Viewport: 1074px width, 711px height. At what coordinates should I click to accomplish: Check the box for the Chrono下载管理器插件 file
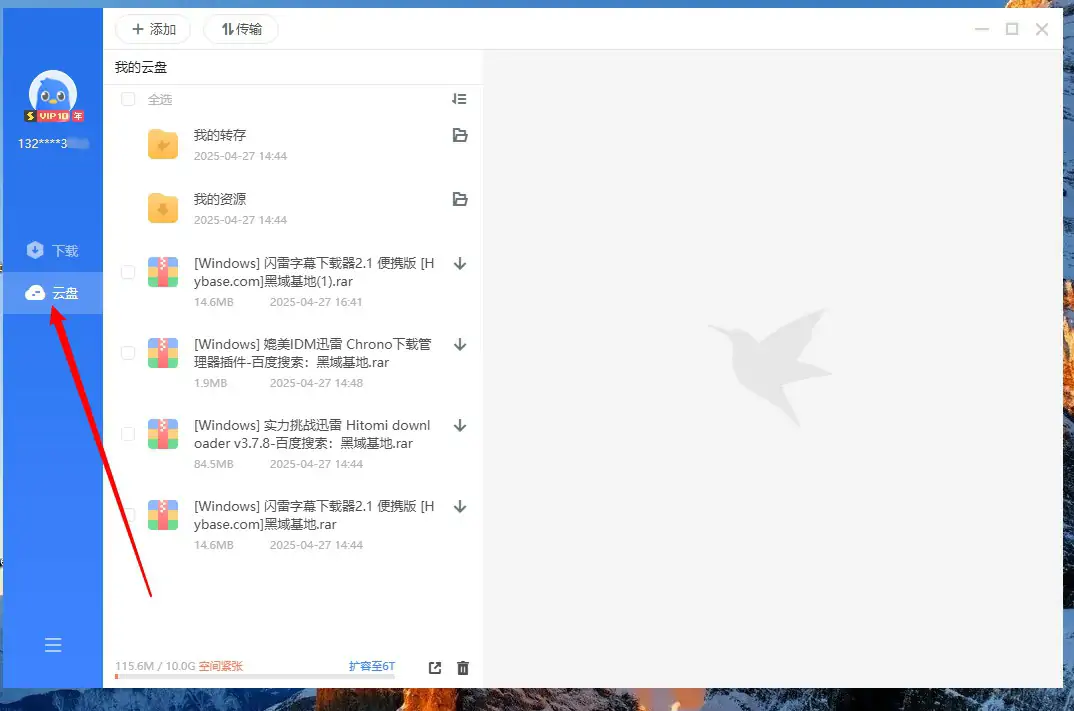(x=128, y=353)
